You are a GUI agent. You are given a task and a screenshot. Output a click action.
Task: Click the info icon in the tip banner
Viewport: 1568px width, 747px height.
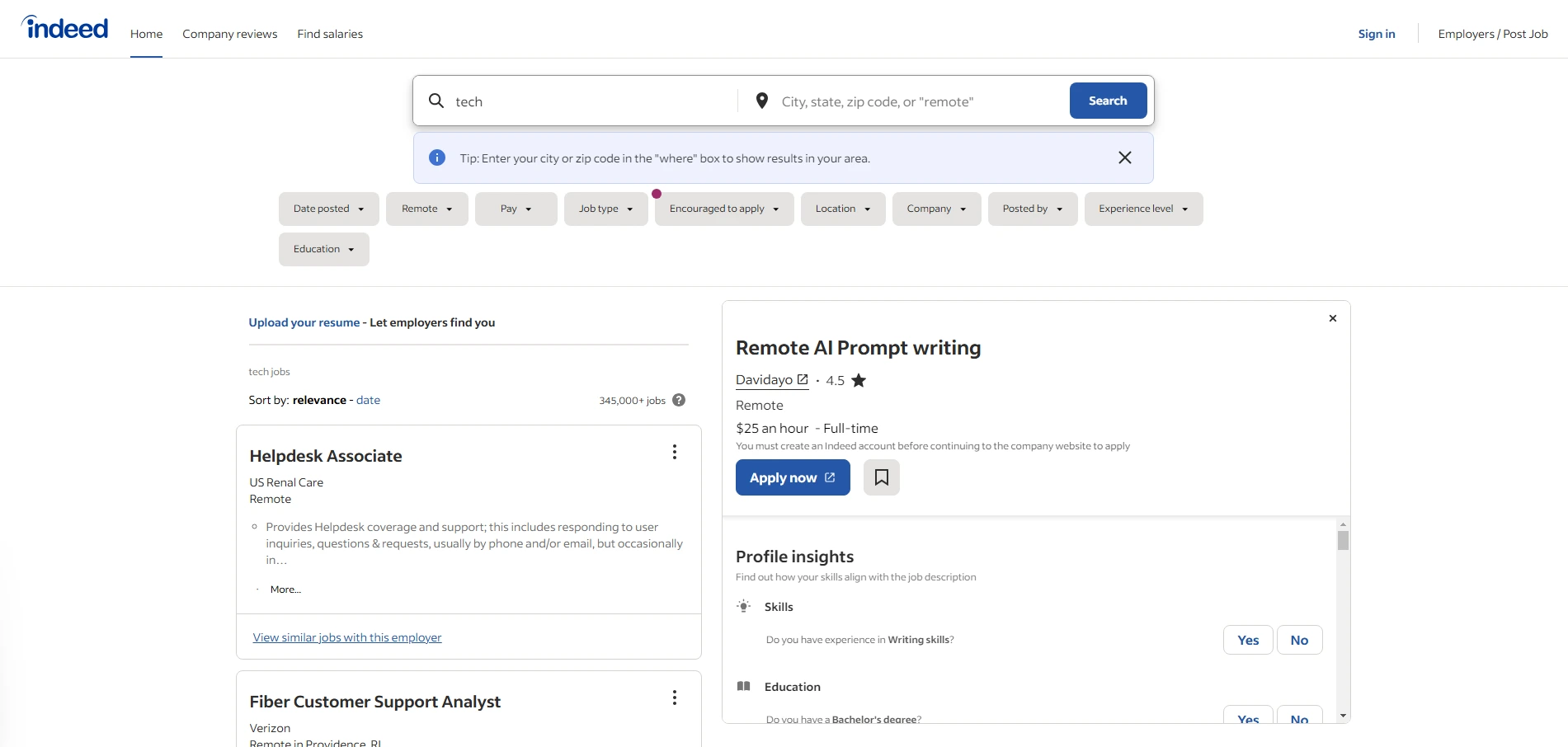[x=437, y=157]
